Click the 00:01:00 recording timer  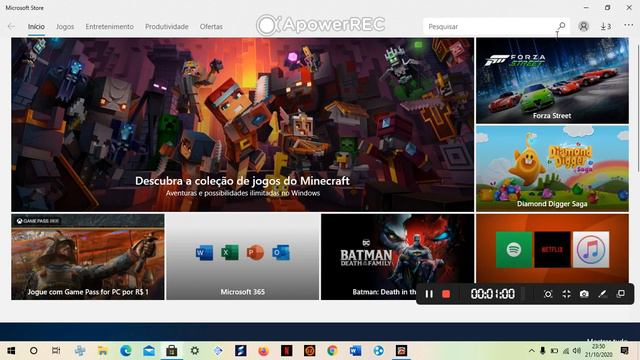point(493,294)
